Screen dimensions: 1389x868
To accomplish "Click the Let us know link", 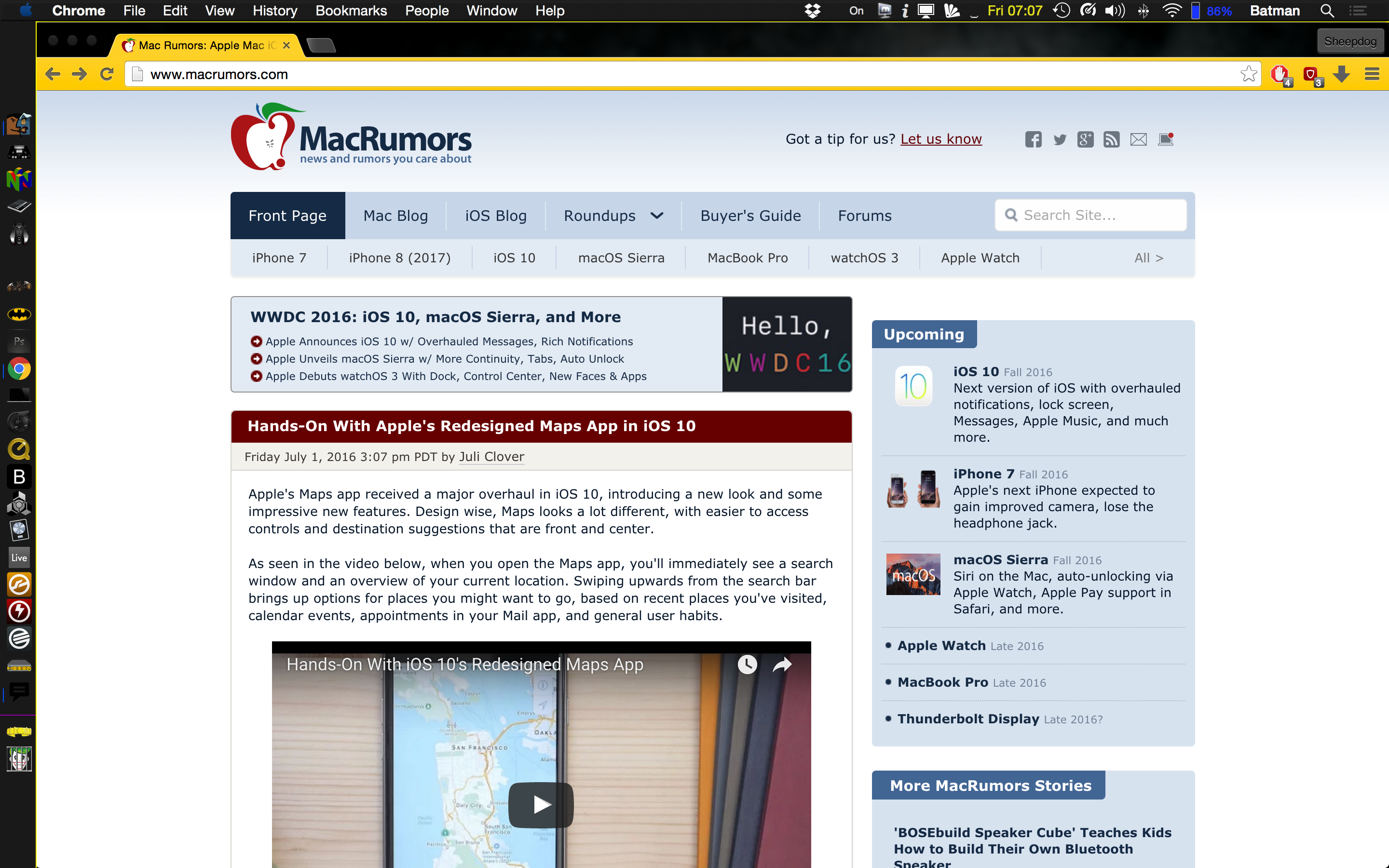I will point(941,139).
